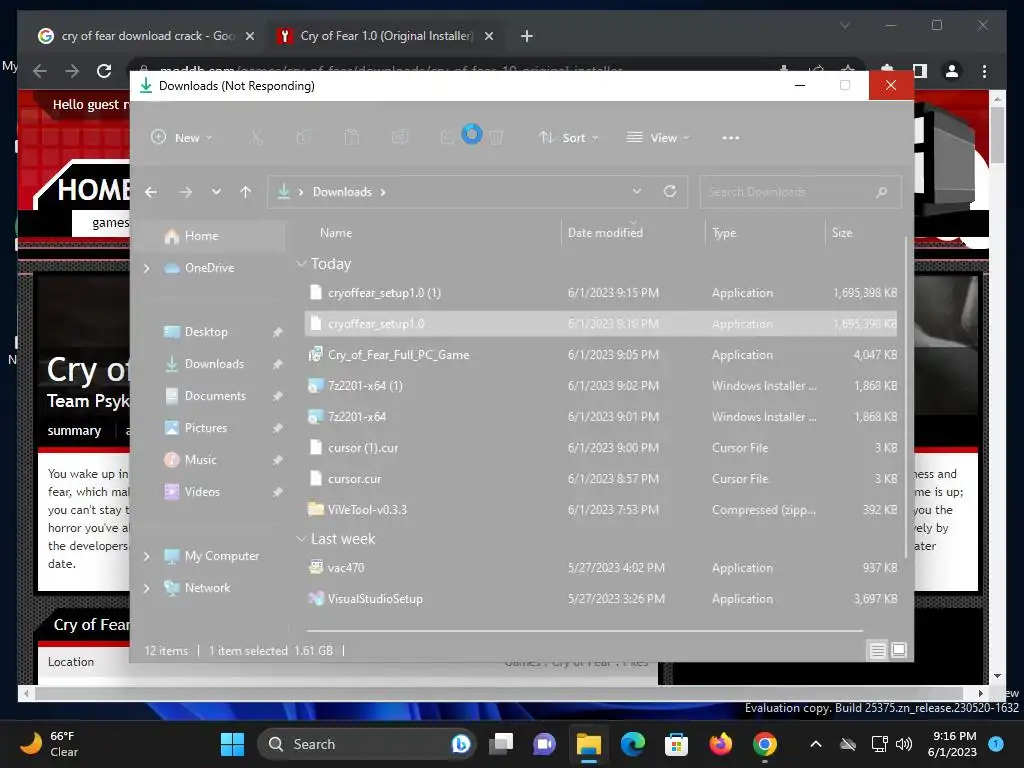Open Microsoft Edge from the taskbar
The width and height of the screenshot is (1024, 768).
pos(632,744)
